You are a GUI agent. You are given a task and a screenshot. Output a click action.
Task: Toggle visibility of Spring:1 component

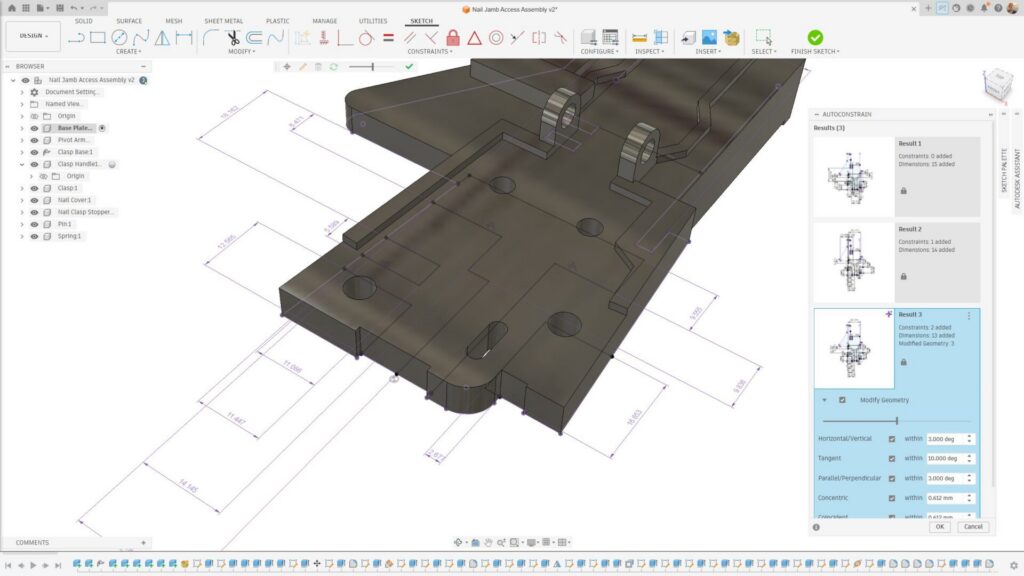[x=35, y=236]
